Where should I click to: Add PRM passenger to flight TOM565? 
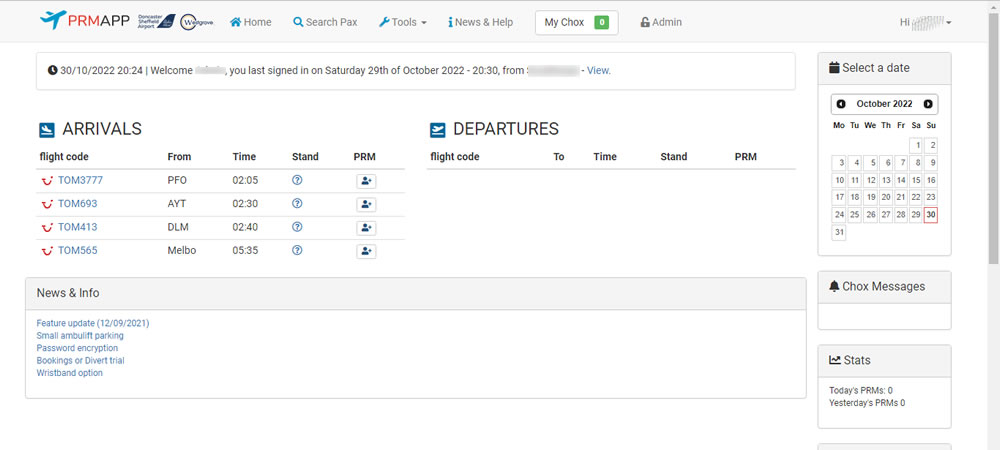366,251
